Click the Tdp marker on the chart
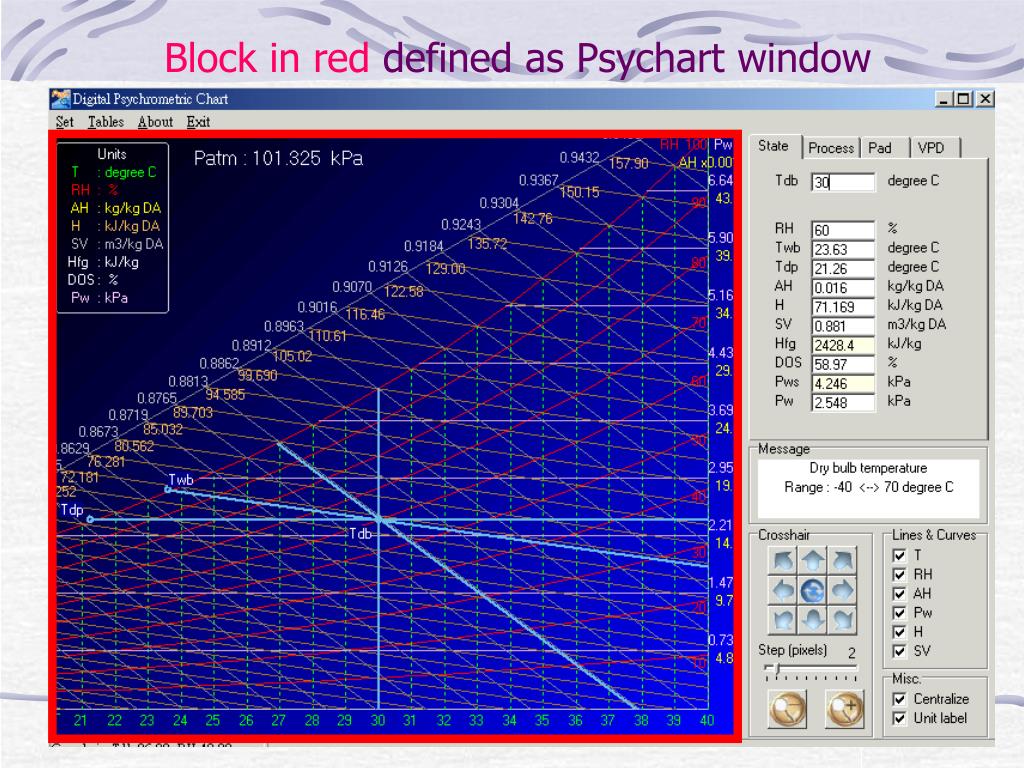Image resolution: width=1024 pixels, height=768 pixels. 90,519
